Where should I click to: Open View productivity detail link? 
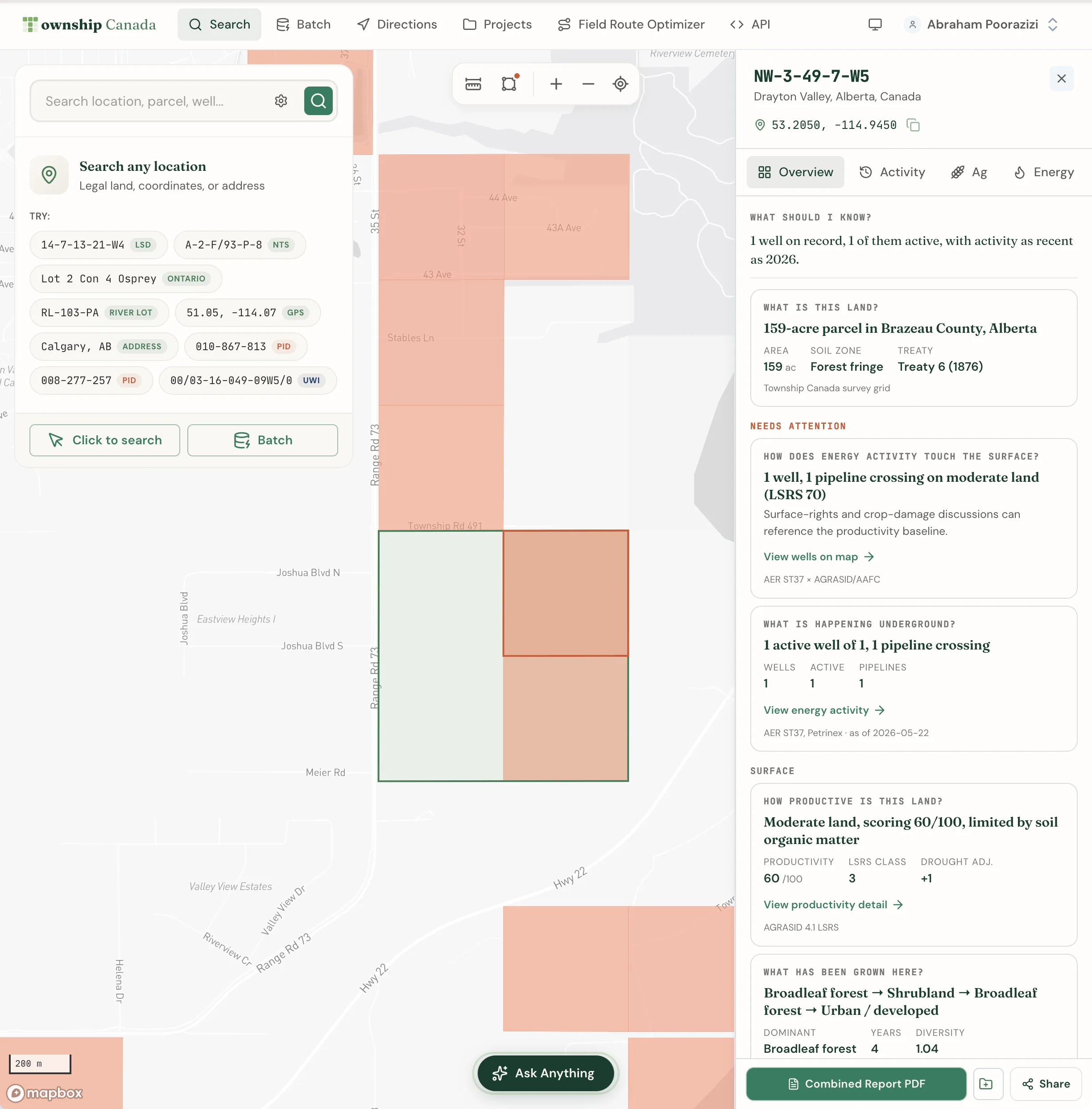[x=833, y=904]
